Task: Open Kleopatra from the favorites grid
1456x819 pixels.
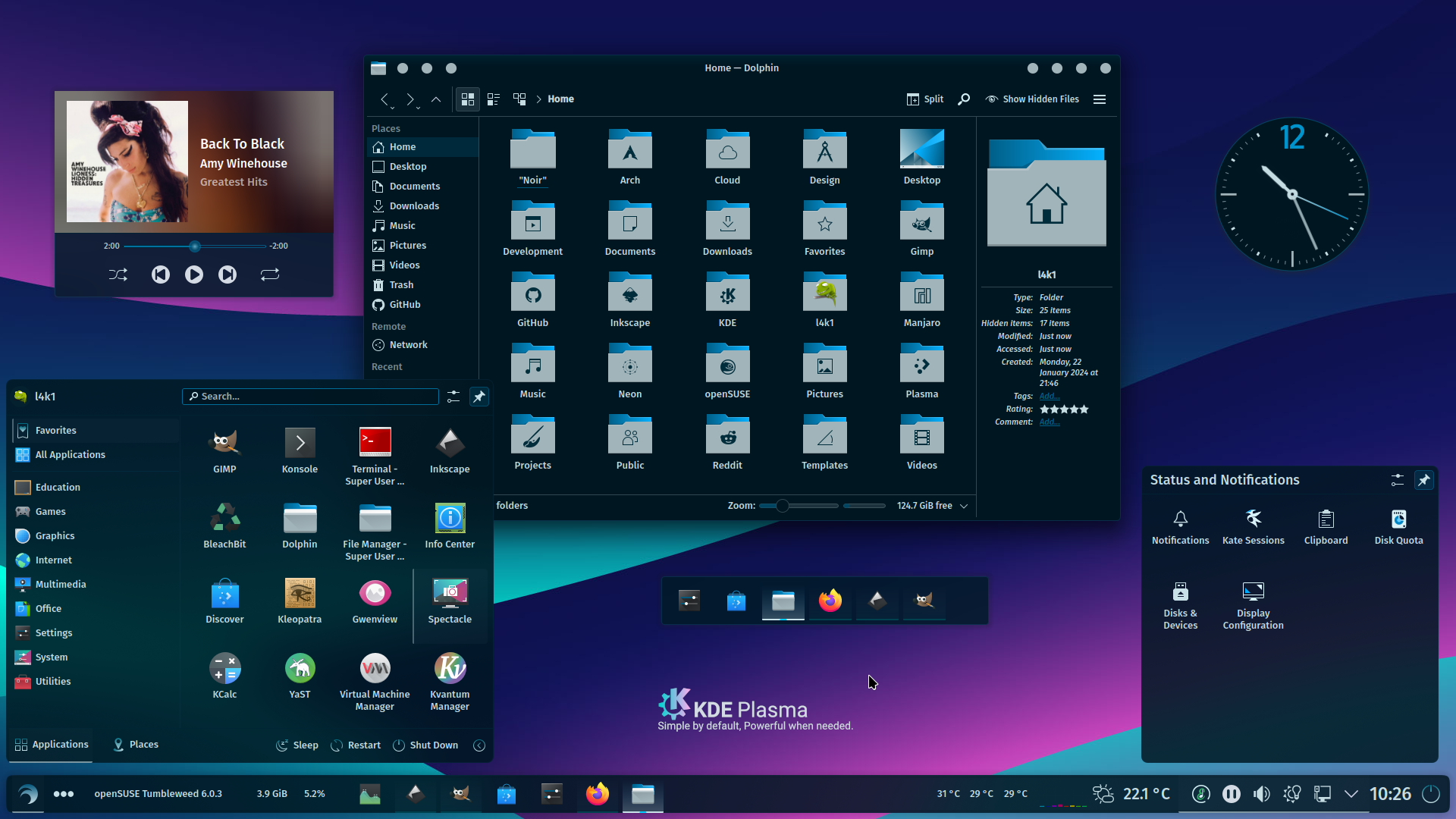Action: pyautogui.click(x=300, y=601)
